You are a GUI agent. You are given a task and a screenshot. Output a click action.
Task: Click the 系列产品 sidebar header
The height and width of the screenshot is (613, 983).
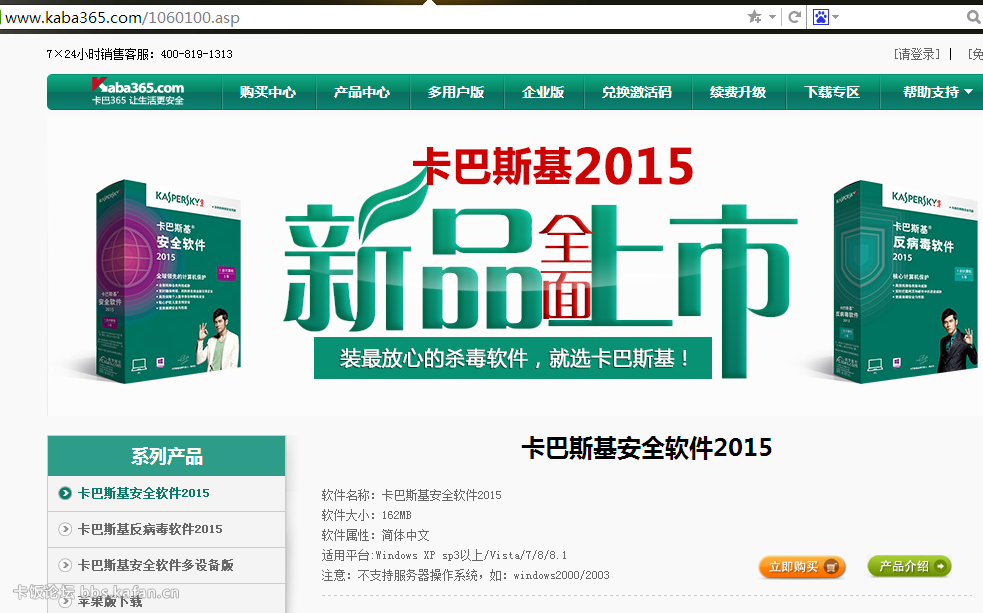click(x=167, y=456)
